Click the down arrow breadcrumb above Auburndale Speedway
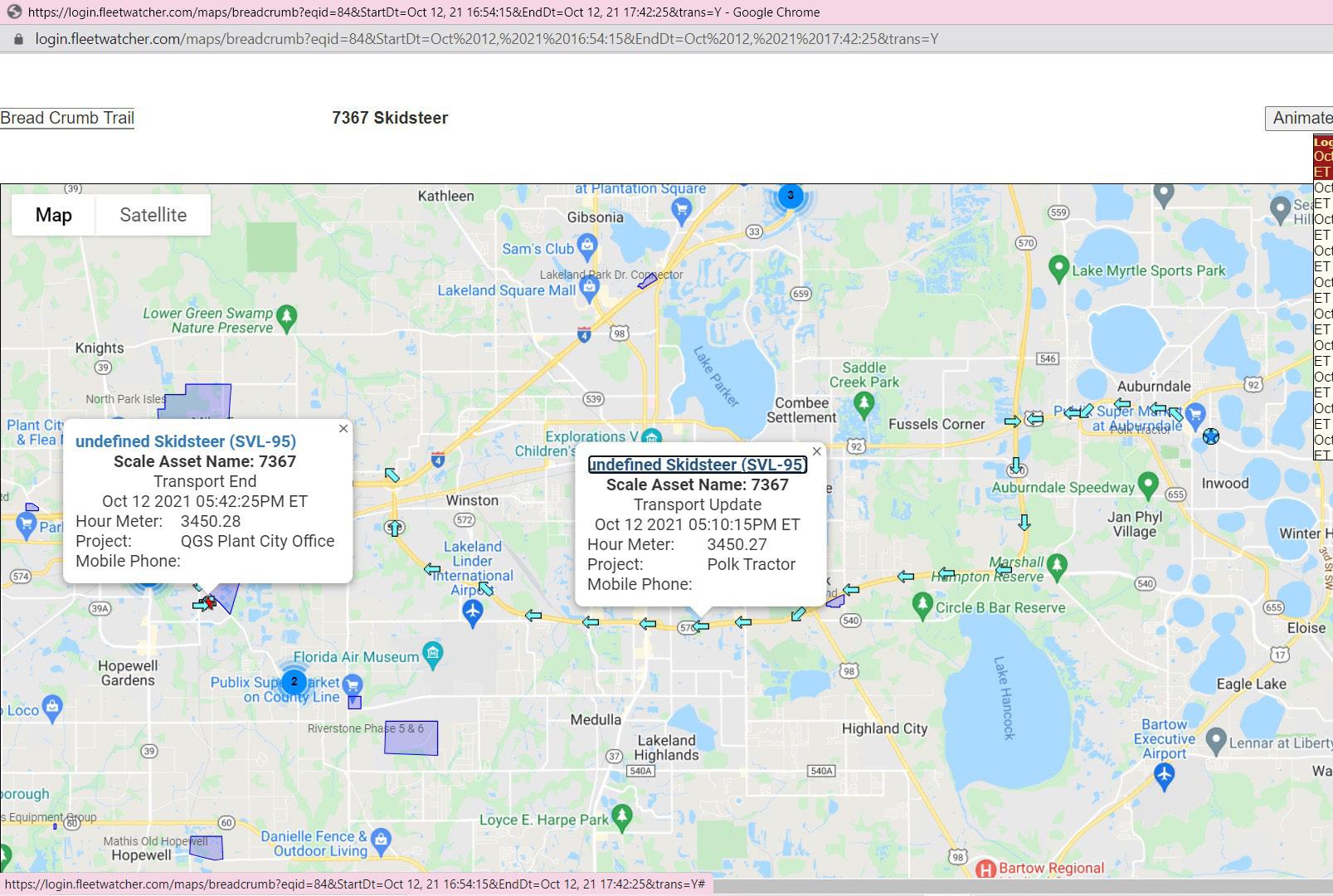The image size is (1333, 896). pos(1016,465)
